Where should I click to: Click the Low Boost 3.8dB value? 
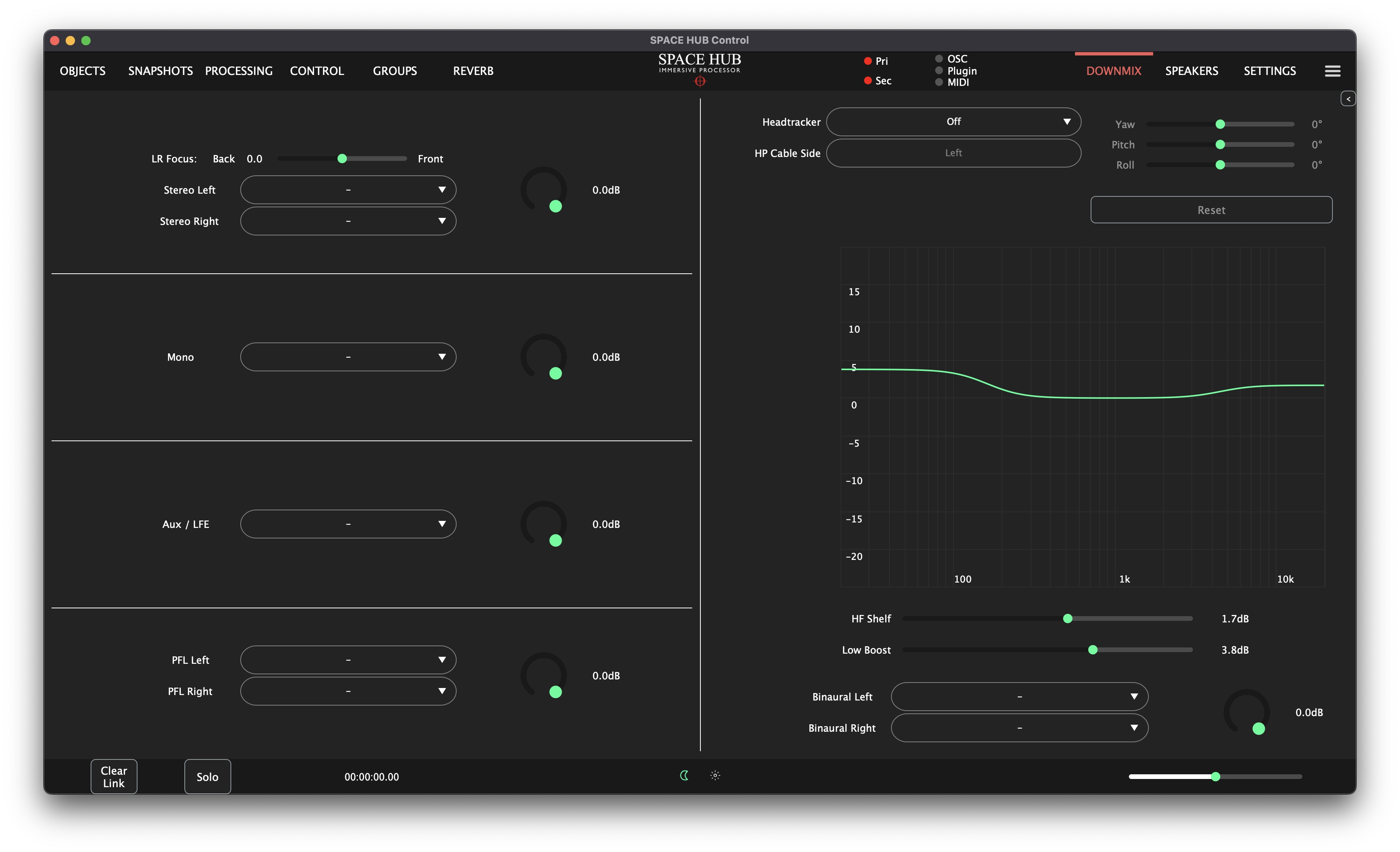point(1235,650)
